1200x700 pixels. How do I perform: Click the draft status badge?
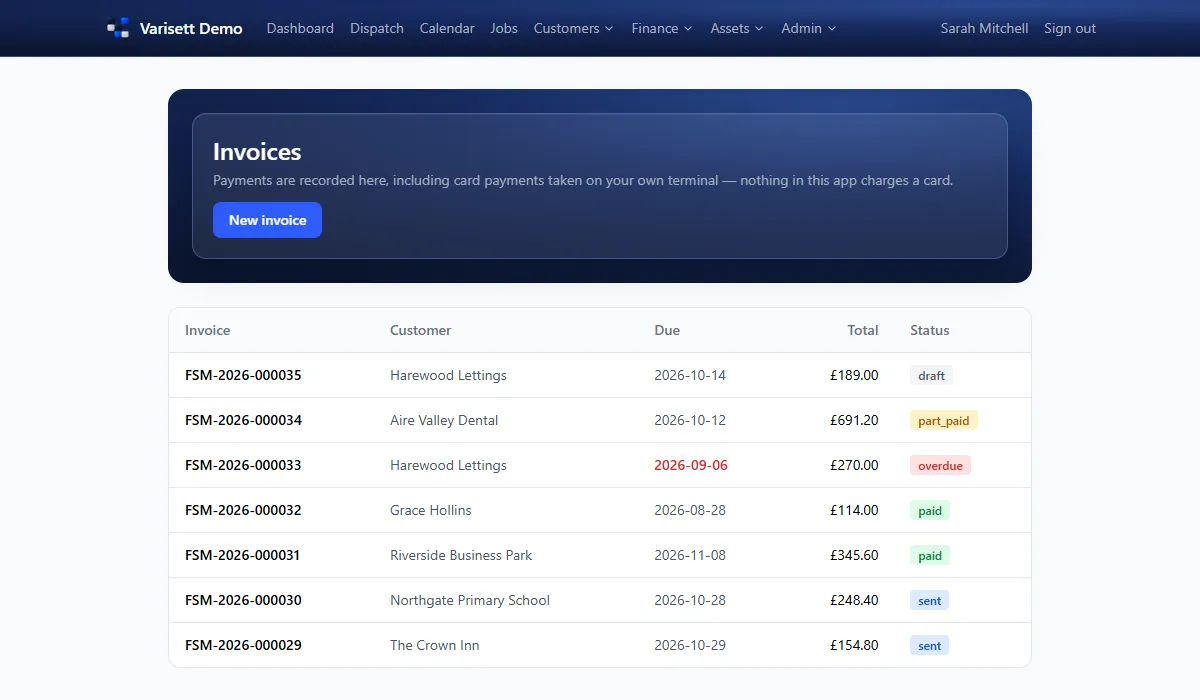931,376
